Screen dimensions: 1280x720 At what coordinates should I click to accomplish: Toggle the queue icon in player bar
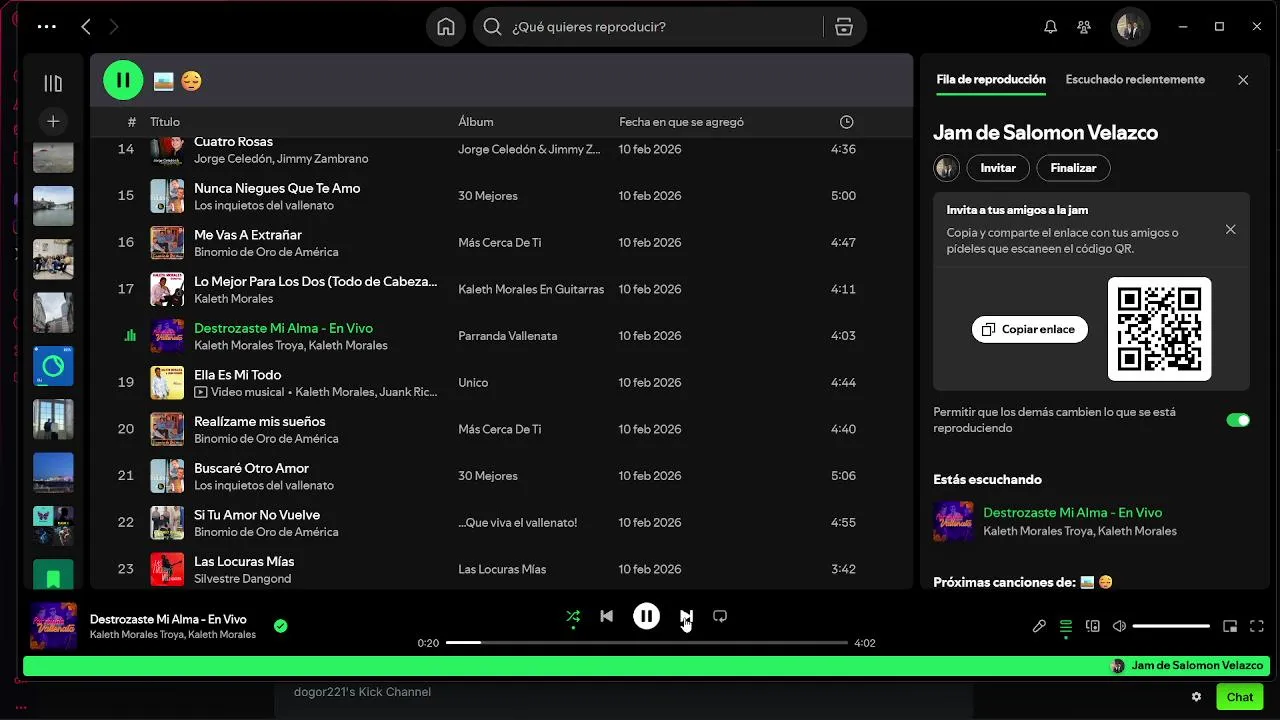[x=1066, y=626]
